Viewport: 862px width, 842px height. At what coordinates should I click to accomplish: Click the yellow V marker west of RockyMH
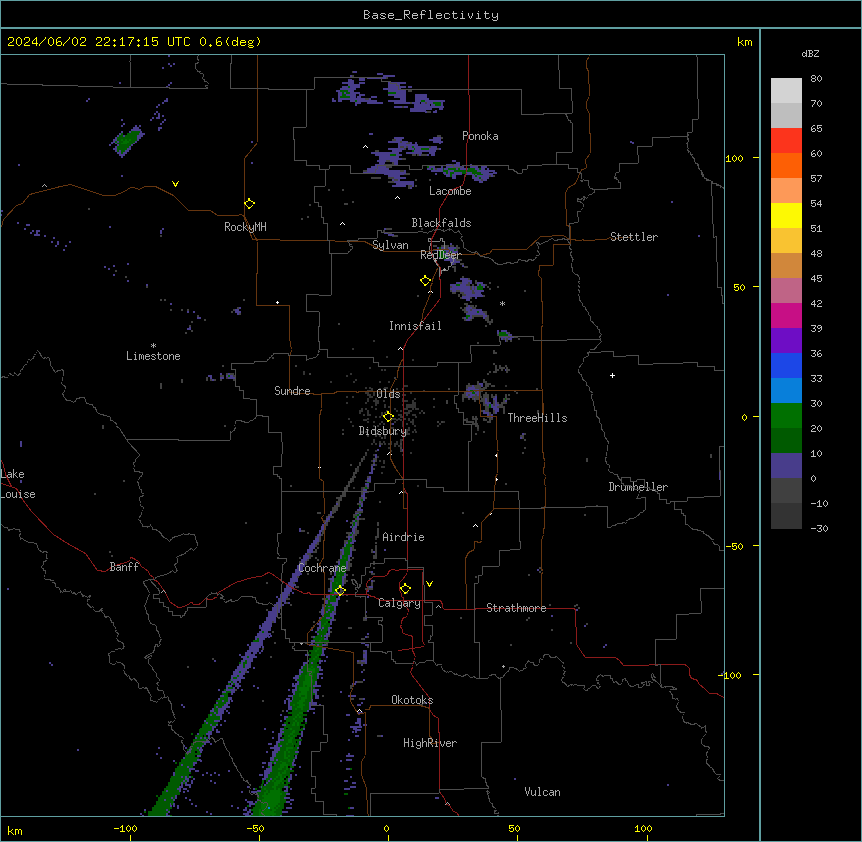click(175, 184)
